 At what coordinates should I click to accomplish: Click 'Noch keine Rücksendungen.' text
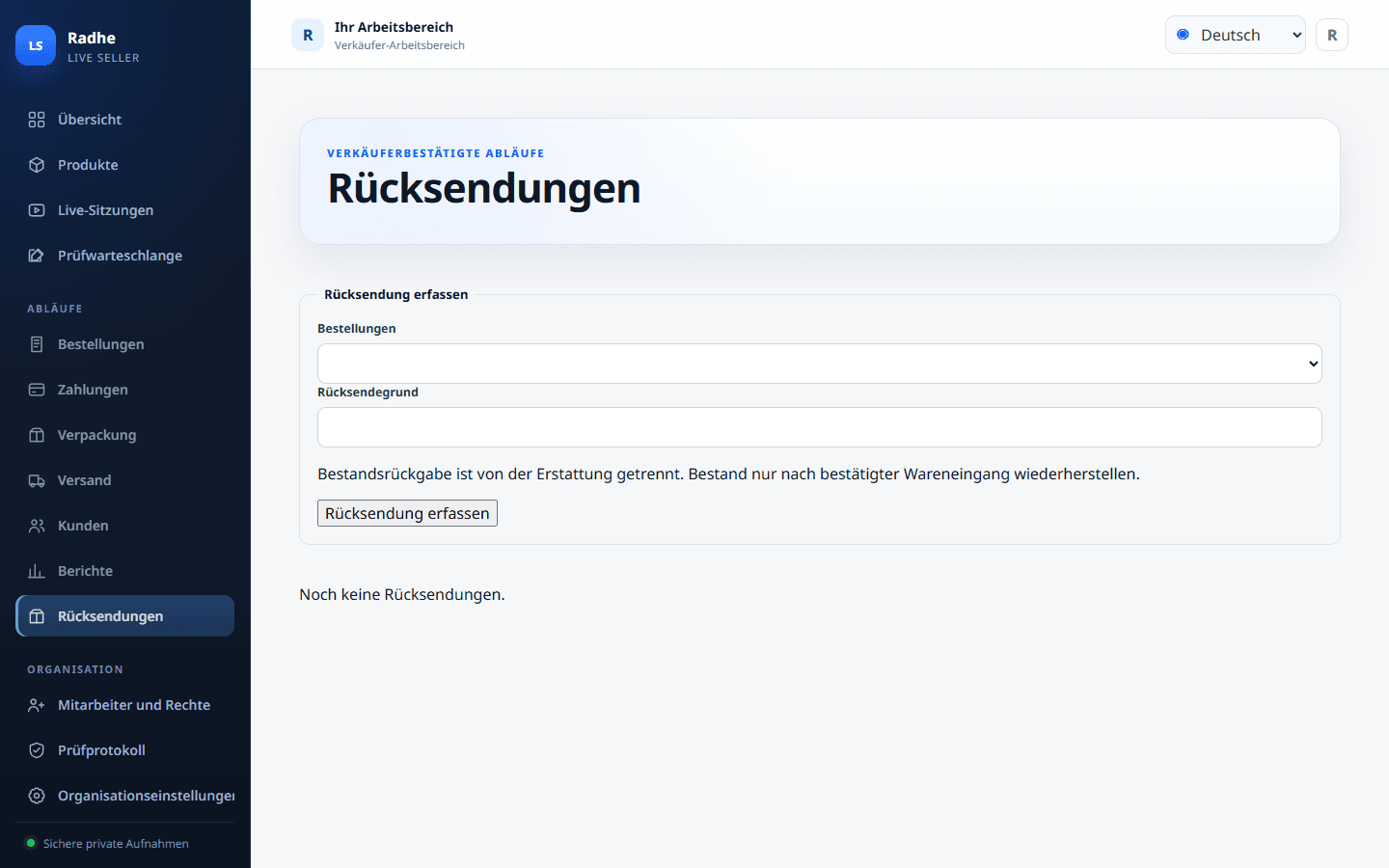(x=402, y=594)
